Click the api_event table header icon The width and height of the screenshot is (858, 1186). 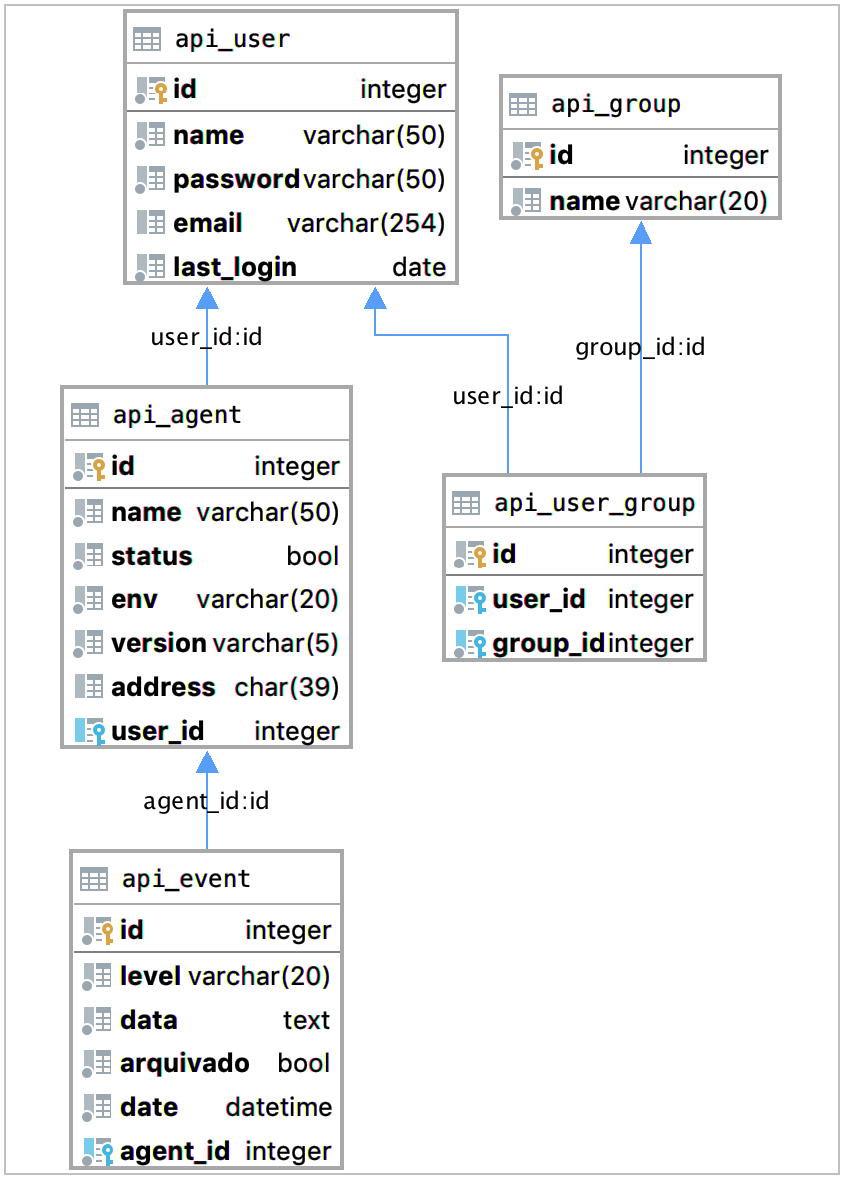tap(93, 879)
